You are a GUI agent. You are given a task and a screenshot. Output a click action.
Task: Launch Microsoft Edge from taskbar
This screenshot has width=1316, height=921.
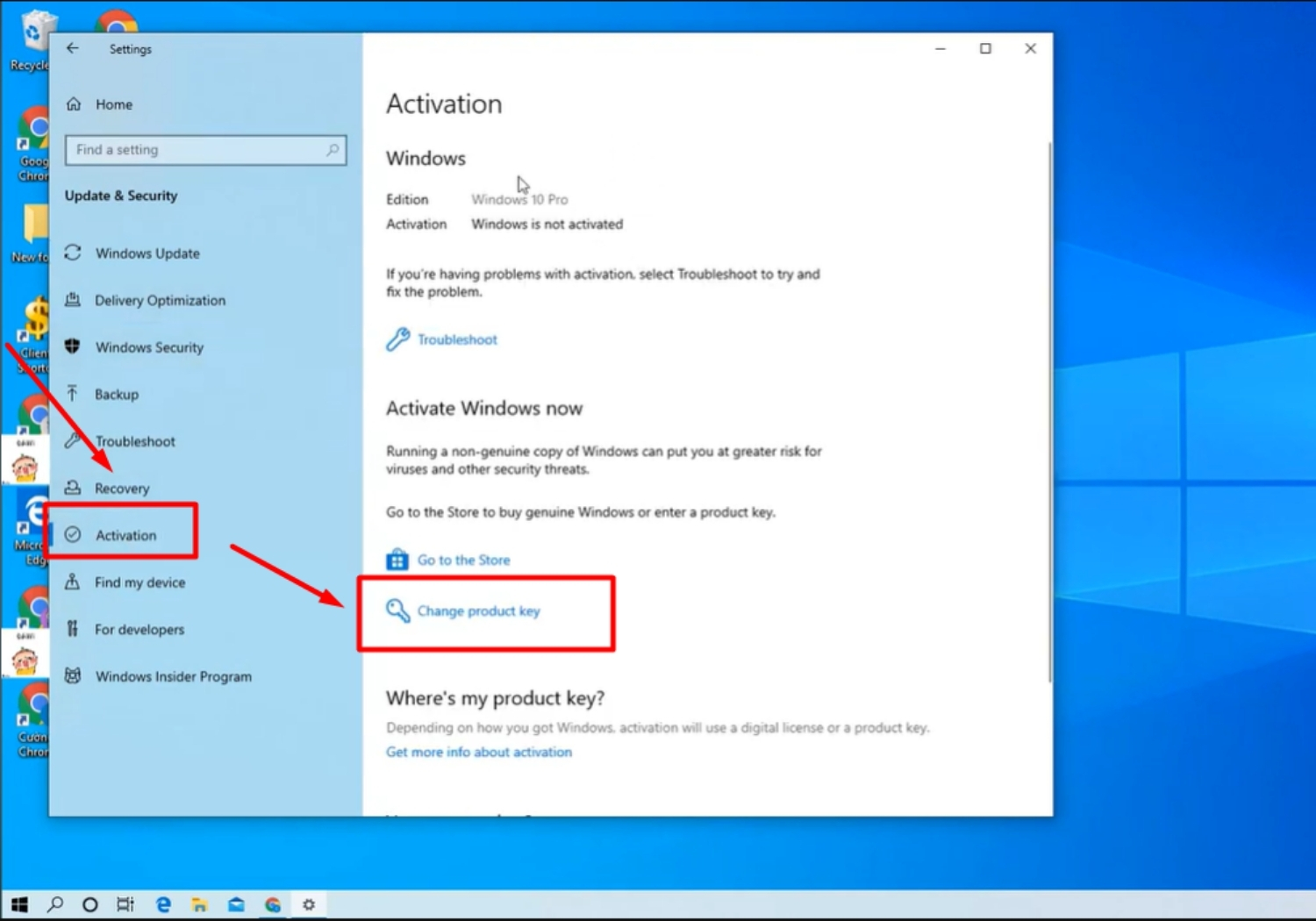click(x=163, y=904)
